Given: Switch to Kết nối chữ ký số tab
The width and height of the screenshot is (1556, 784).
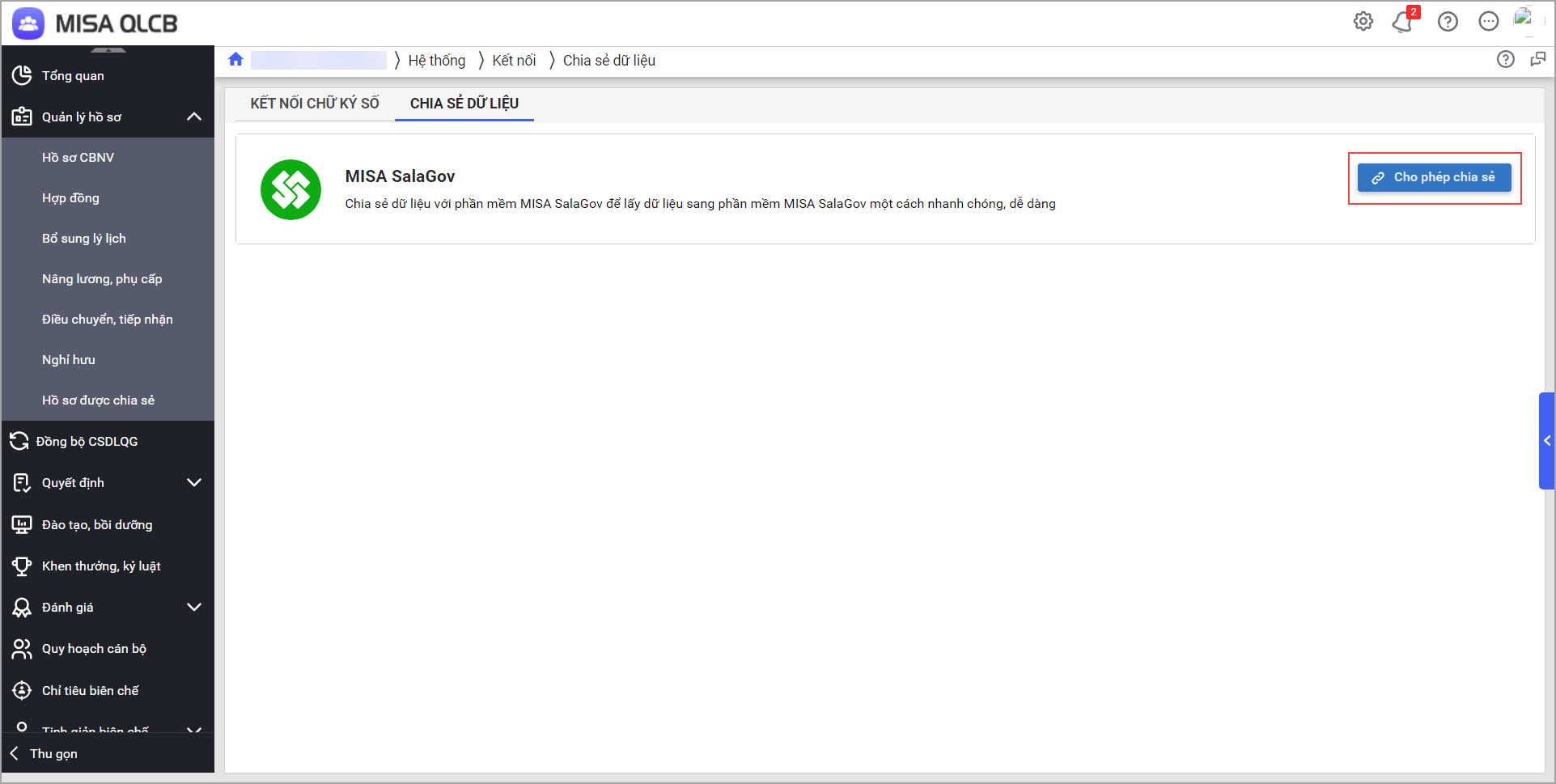Looking at the screenshot, I should click(x=315, y=104).
